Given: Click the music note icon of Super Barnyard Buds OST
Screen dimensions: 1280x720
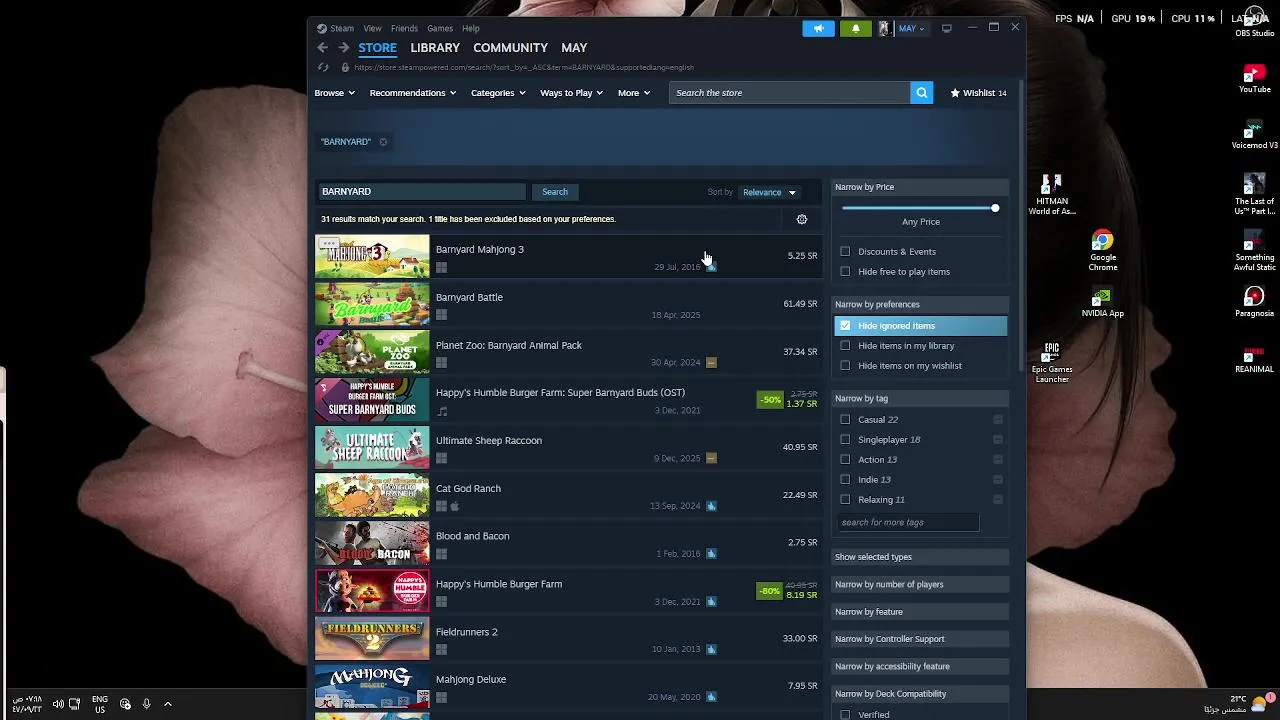Looking at the screenshot, I should click(441, 411).
